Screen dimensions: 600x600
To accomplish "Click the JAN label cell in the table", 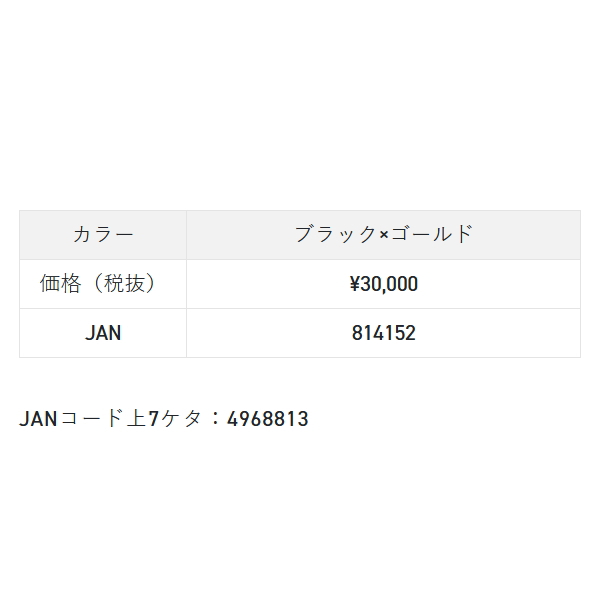I will point(103,333).
